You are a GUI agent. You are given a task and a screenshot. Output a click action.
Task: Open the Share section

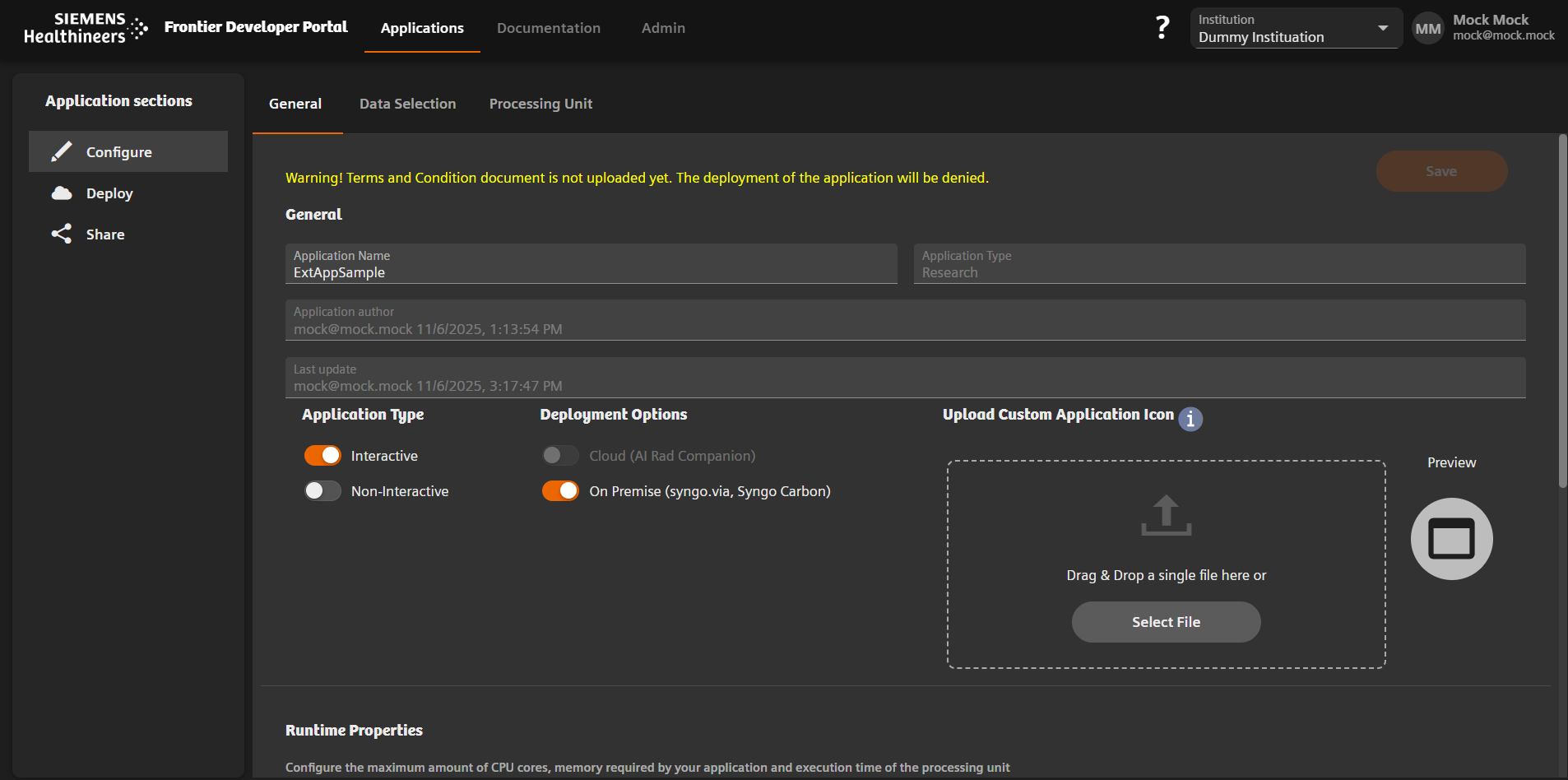coord(104,234)
